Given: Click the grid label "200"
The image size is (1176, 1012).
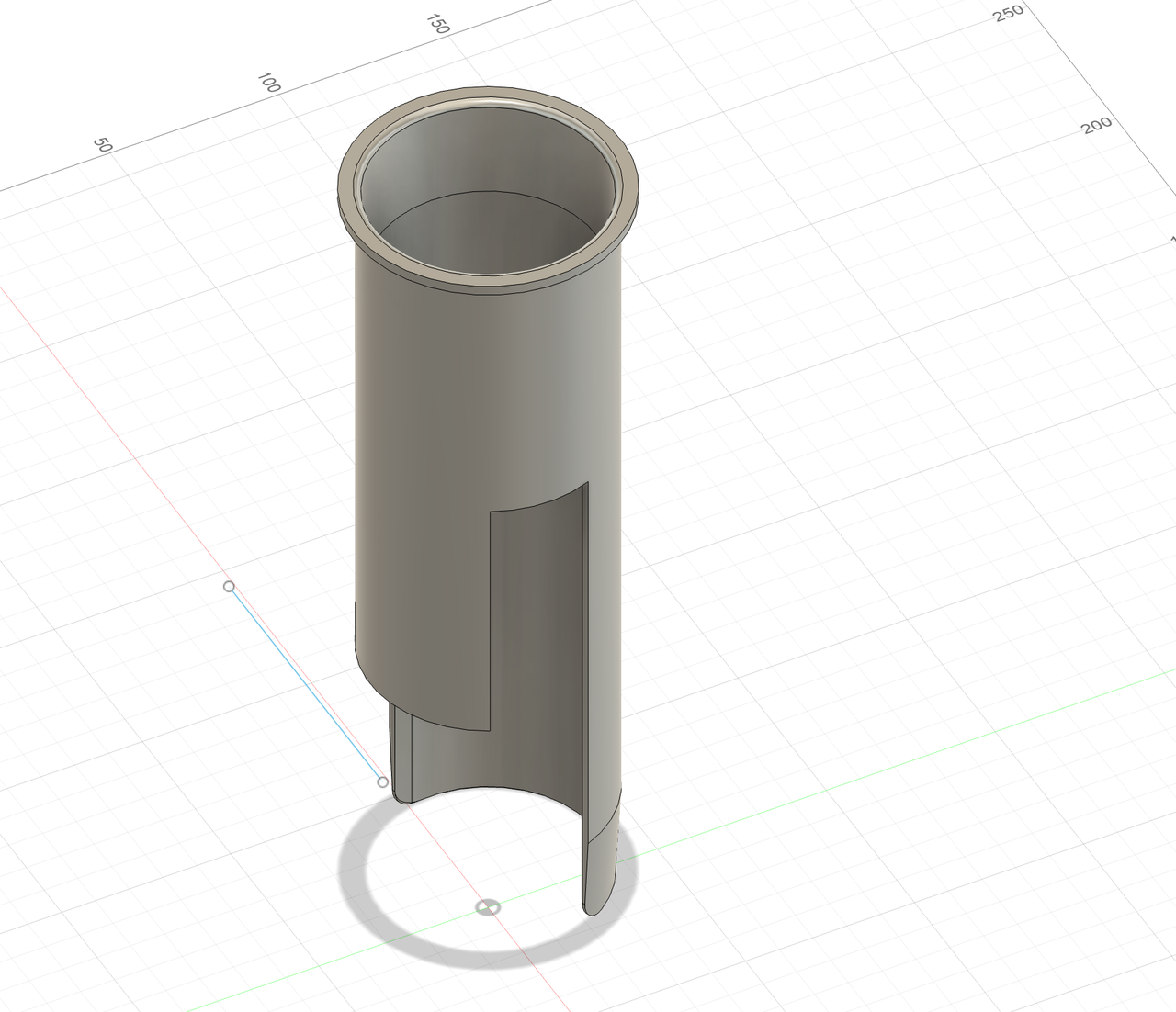Looking at the screenshot, I should pyautogui.click(x=1097, y=125).
